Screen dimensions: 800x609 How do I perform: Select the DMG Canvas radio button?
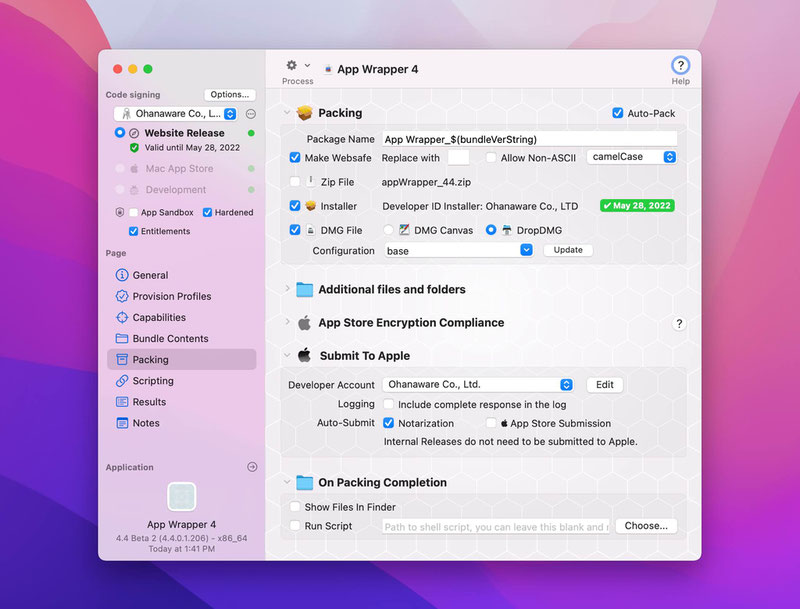coord(388,230)
